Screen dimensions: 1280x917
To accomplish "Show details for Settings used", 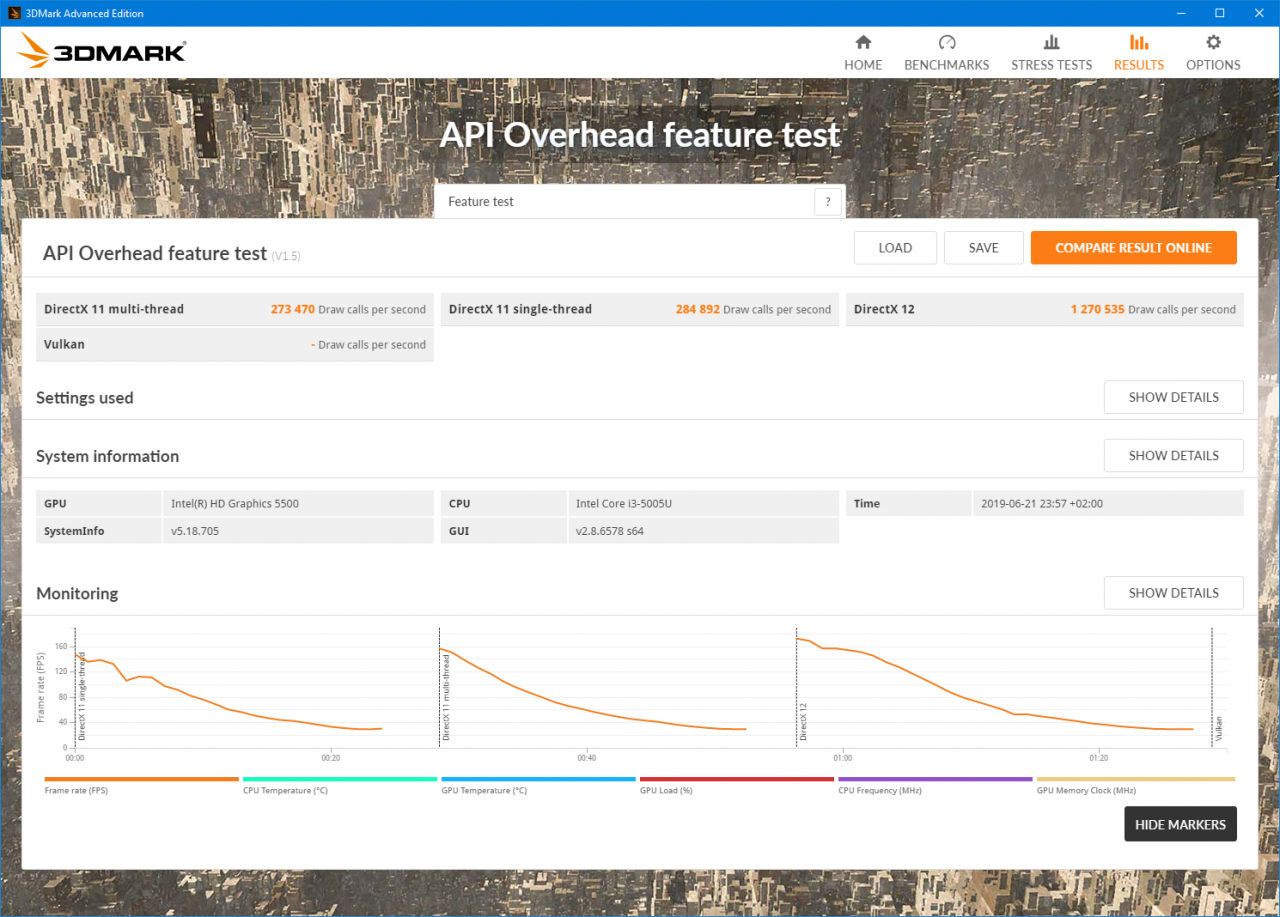I will click(x=1174, y=397).
